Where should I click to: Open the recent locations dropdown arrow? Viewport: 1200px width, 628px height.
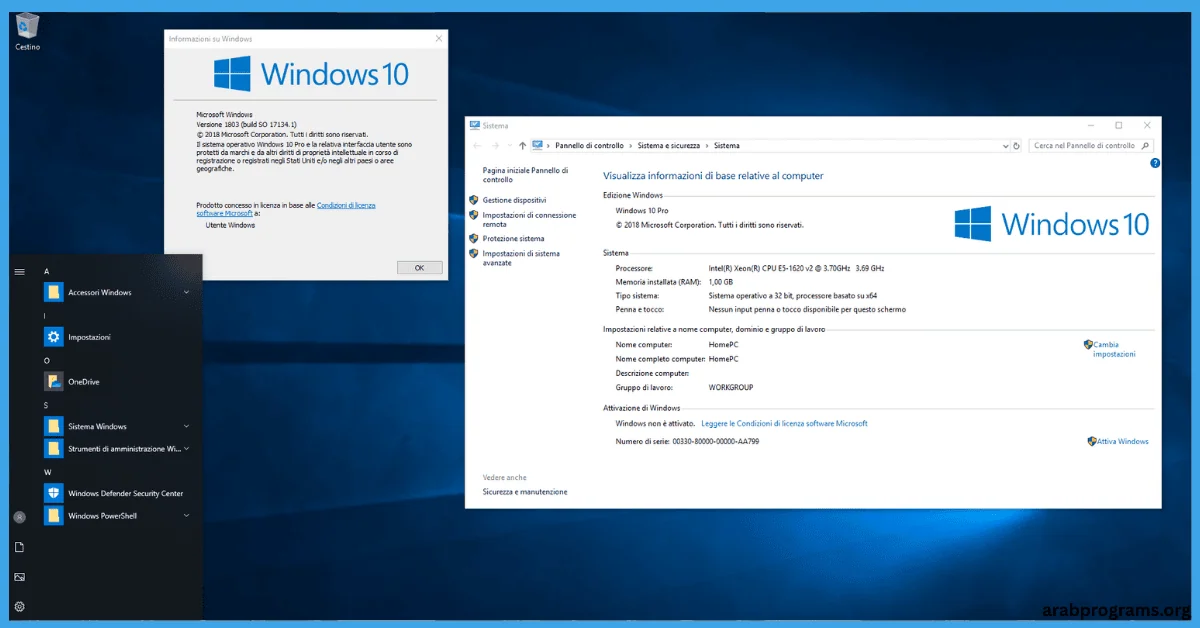point(508,145)
